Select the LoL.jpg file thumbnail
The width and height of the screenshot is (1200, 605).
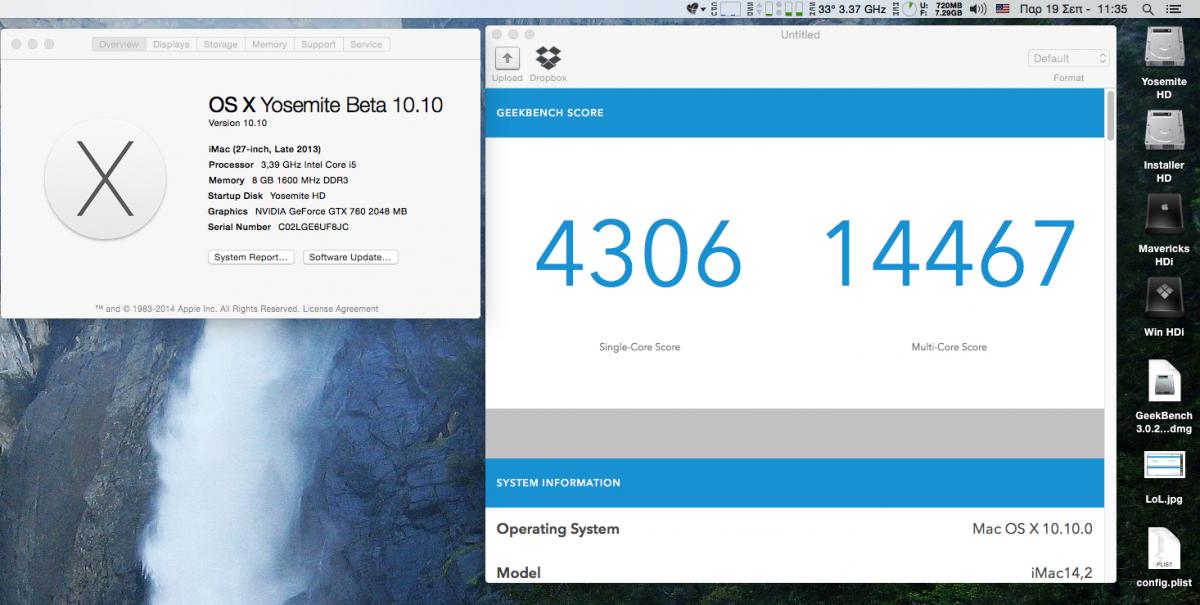1164,467
